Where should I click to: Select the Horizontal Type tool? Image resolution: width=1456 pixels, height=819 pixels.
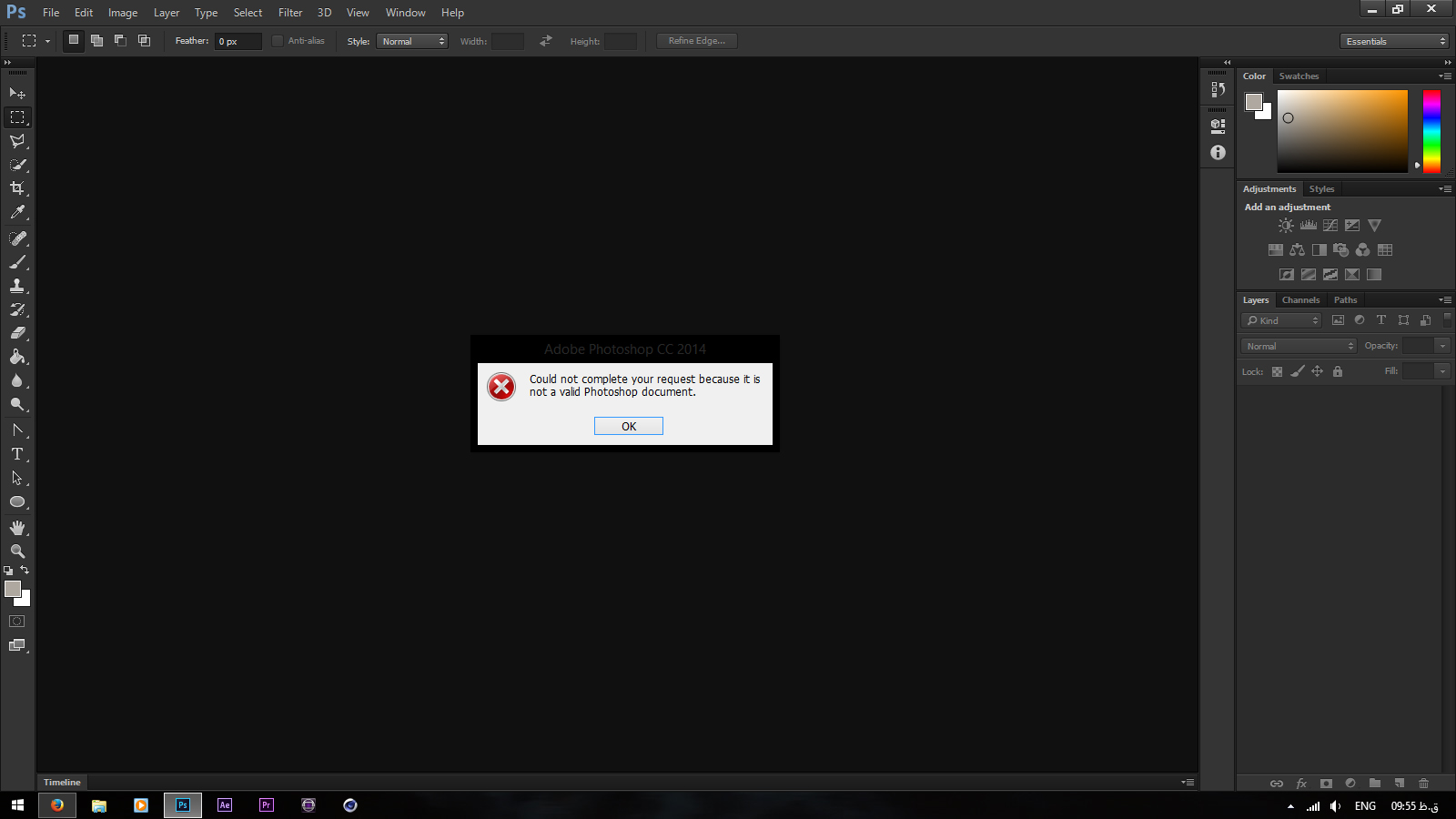[17, 454]
